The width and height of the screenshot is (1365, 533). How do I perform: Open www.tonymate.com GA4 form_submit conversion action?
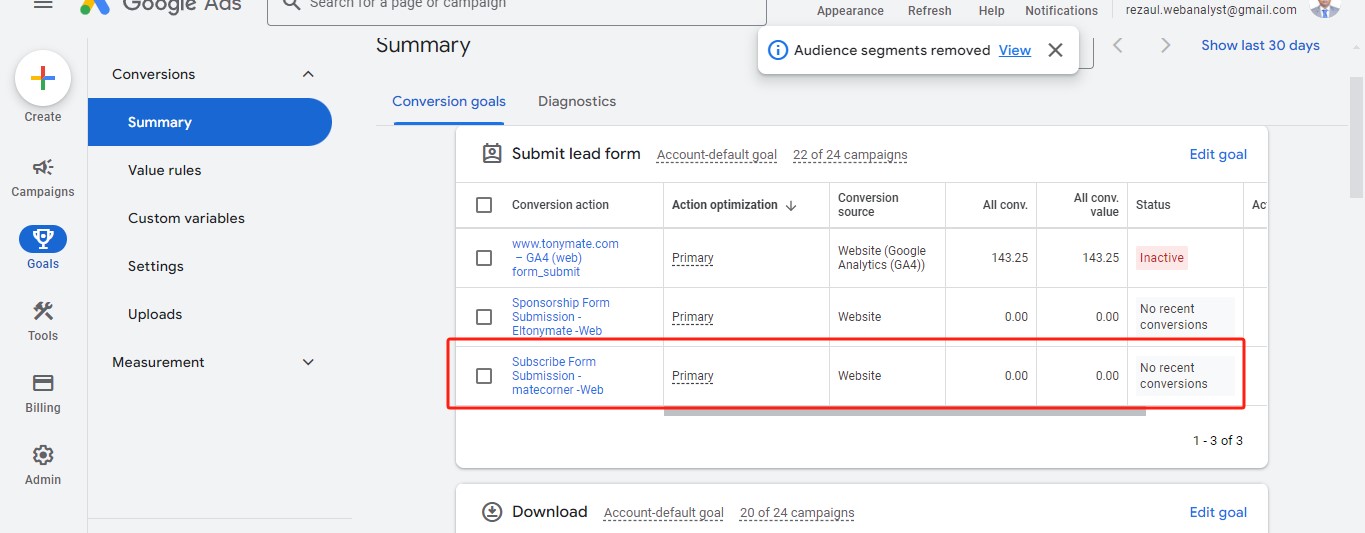pyautogui.click(x=565, y=258)
